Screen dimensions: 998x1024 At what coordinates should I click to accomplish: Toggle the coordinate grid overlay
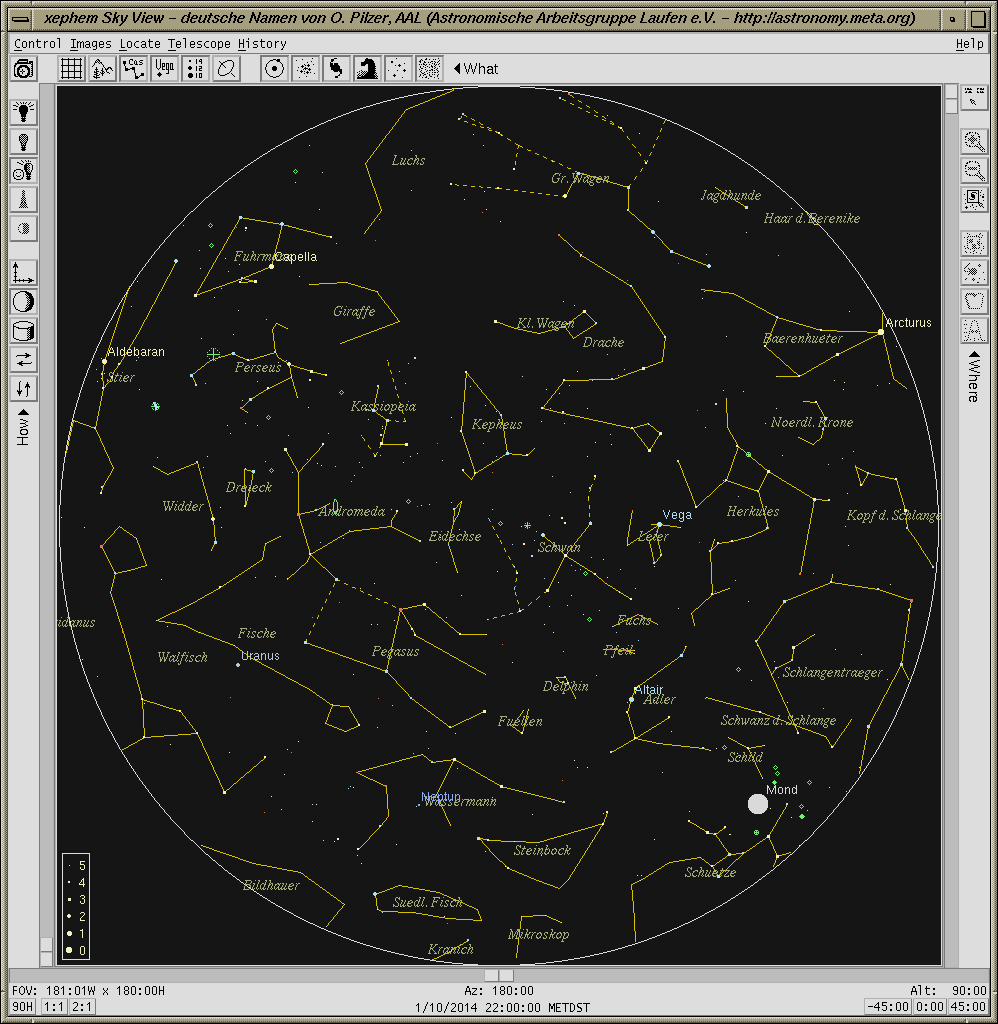71,69
